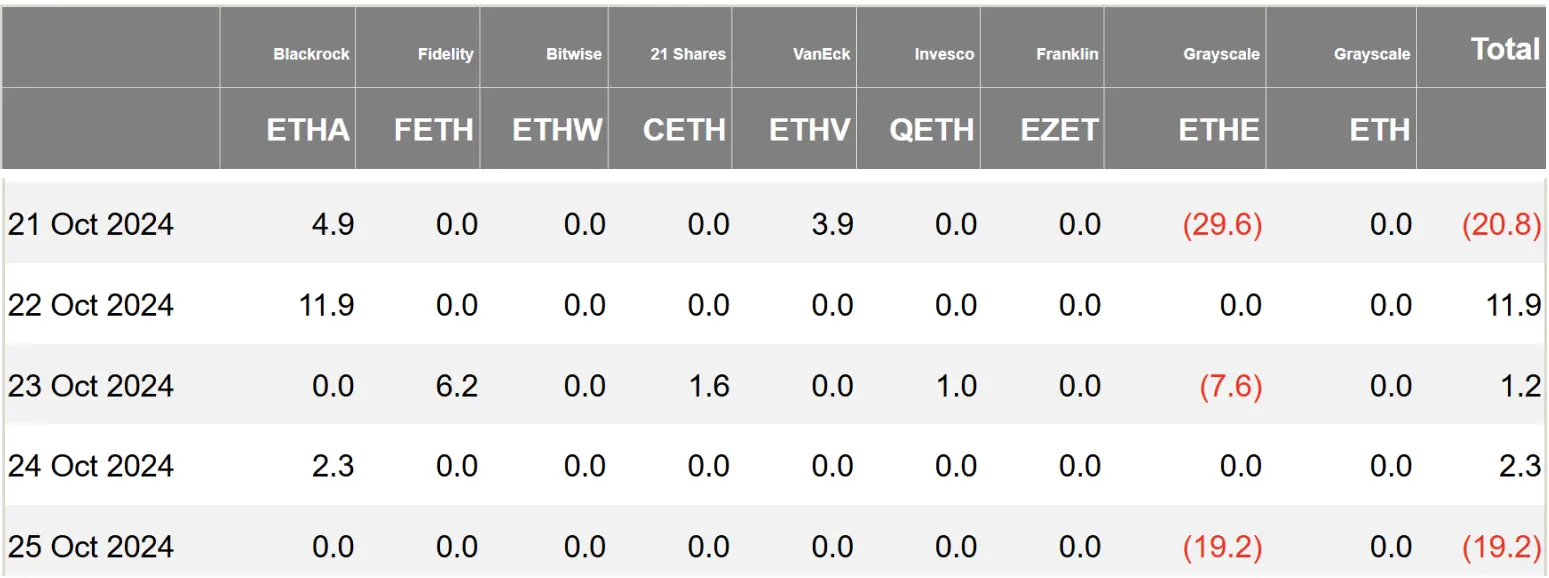The height and width of the screenshot is (578, 1549).
Task: Click the red (20.8) total value
Action: click(1501, 224)
